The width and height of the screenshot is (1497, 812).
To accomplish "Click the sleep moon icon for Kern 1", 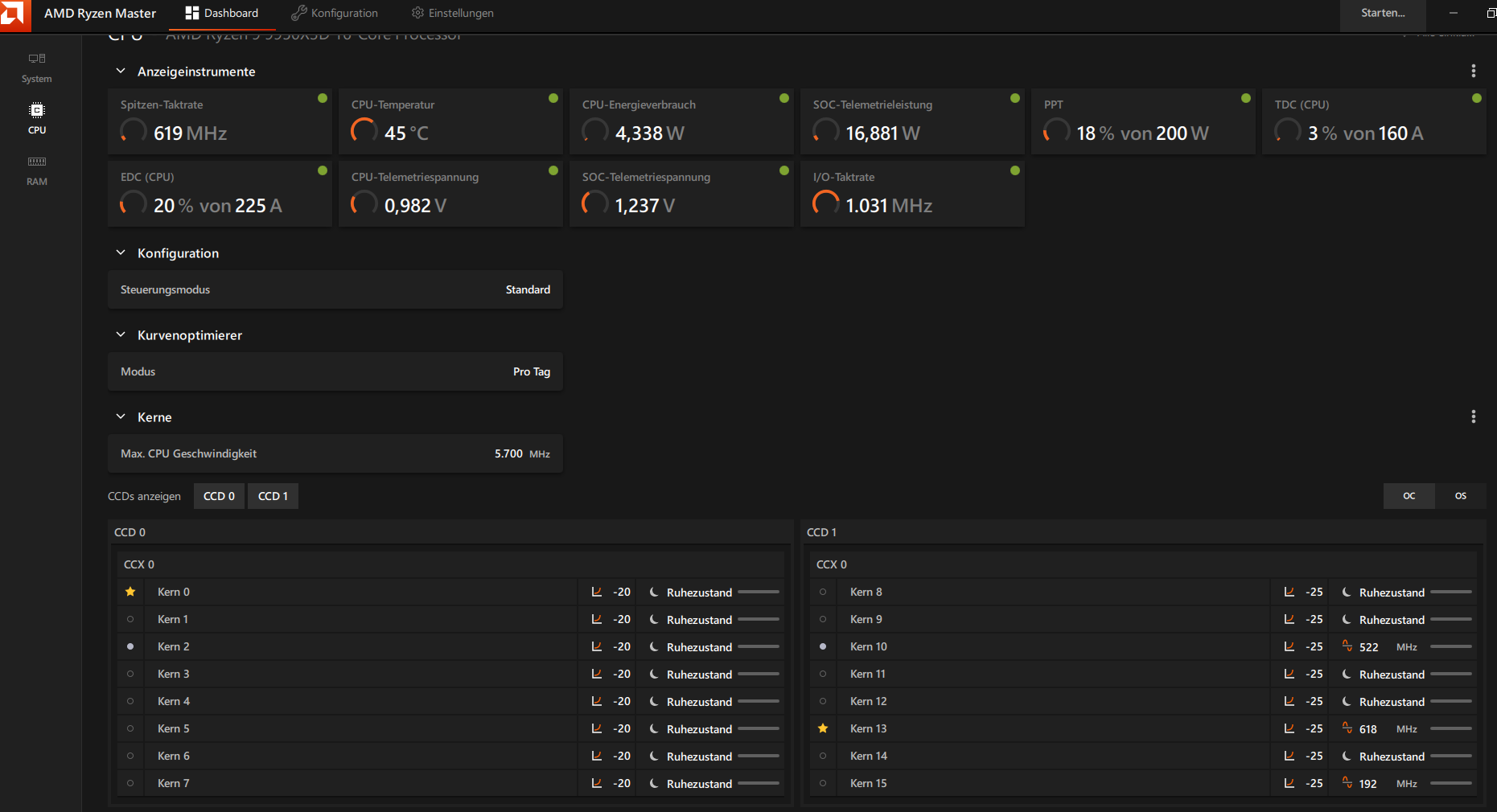I will (654, 619).
